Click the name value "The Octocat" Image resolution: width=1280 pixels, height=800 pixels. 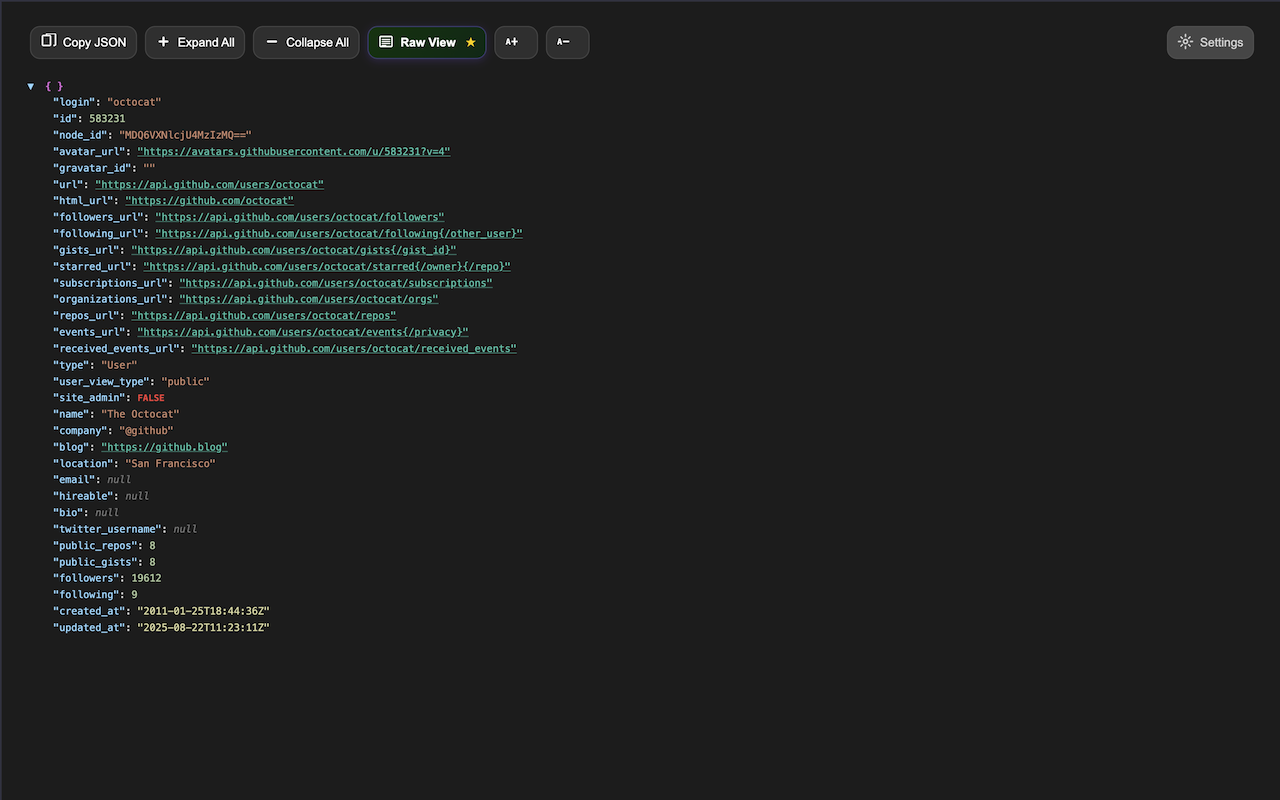tap(140, 414)
